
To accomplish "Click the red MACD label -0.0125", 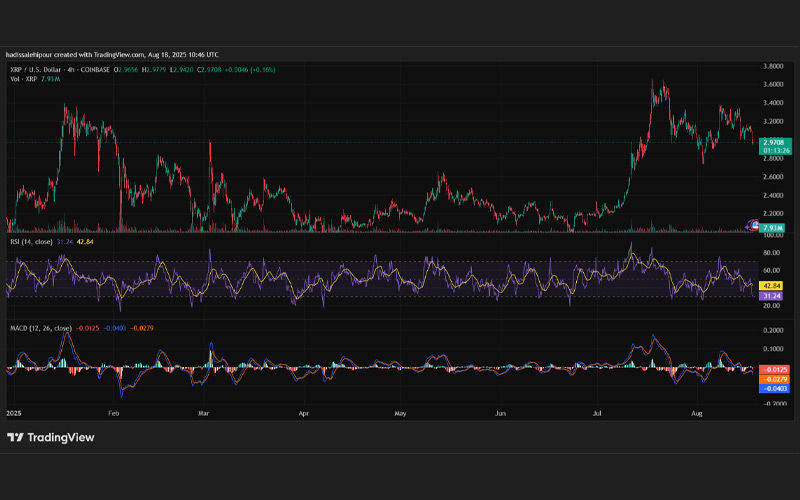I will [774, 369].
